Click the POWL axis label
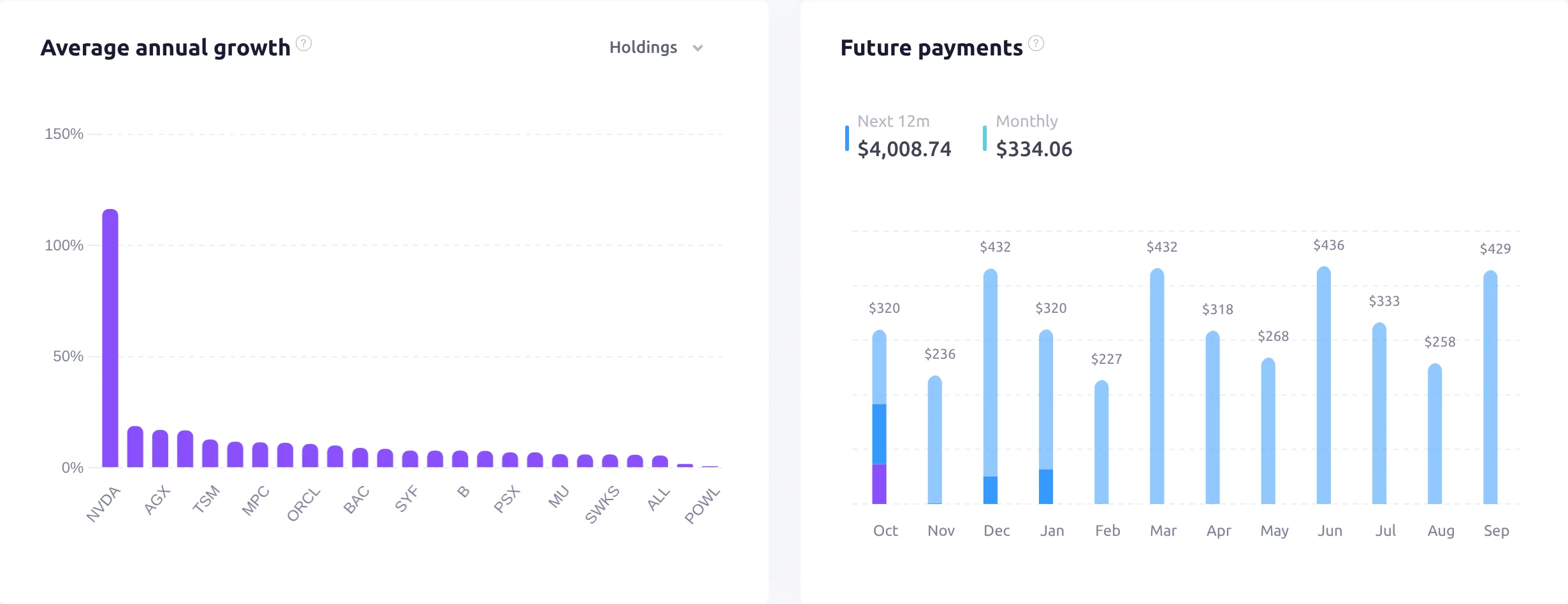Screen dimensions: 1568x604 pos(702,506)
